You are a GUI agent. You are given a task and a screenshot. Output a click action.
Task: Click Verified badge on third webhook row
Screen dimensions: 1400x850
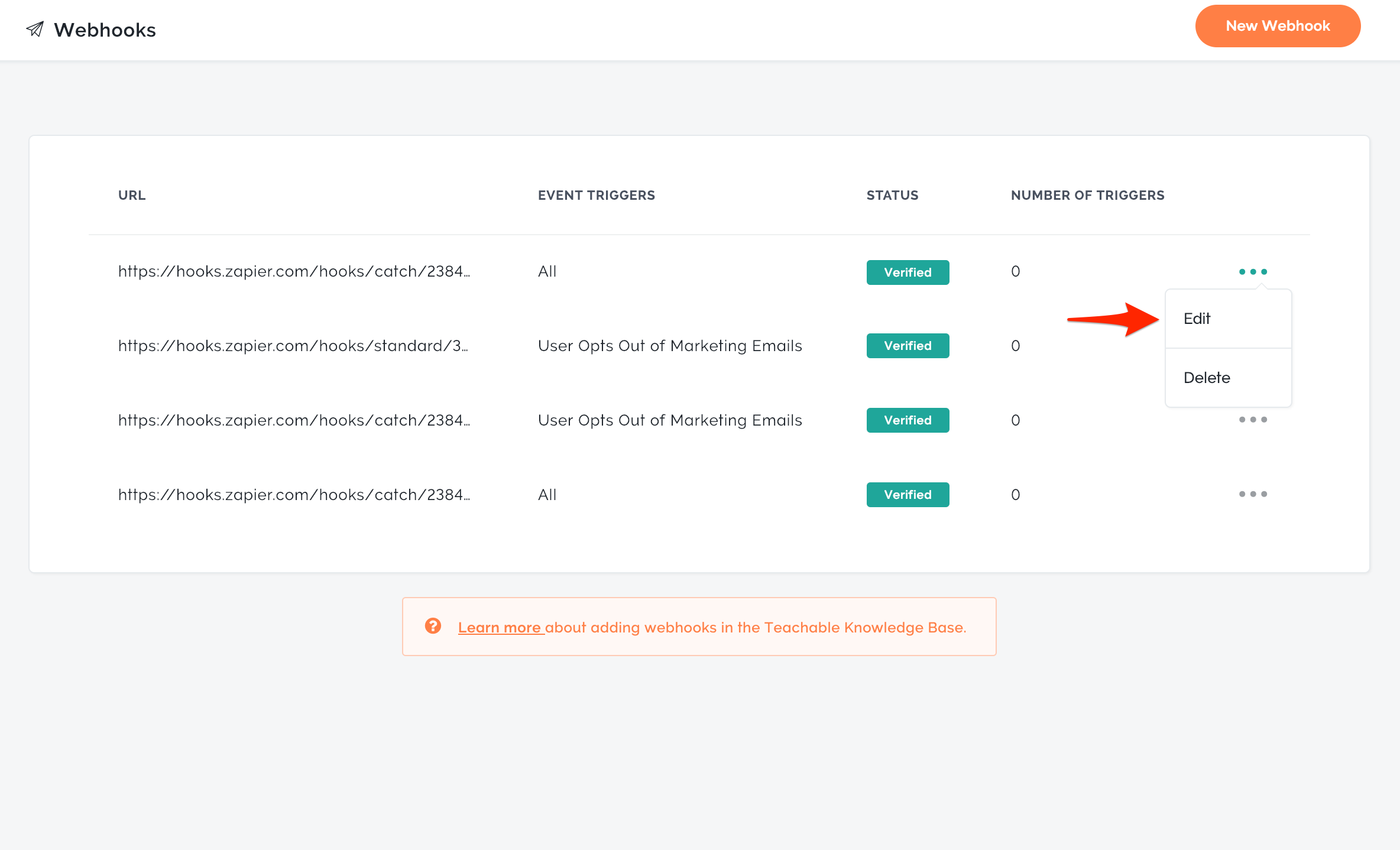pyautogui.click(x=908, y=420)
